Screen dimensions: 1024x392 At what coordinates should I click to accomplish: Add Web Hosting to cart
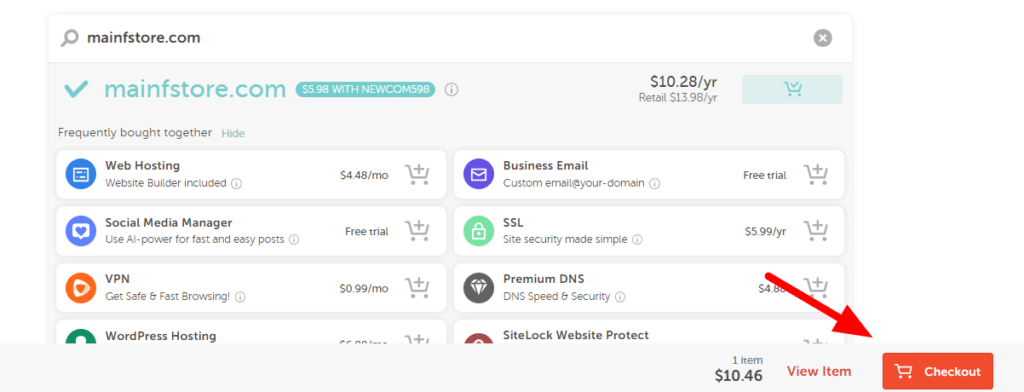pos(417,175)
